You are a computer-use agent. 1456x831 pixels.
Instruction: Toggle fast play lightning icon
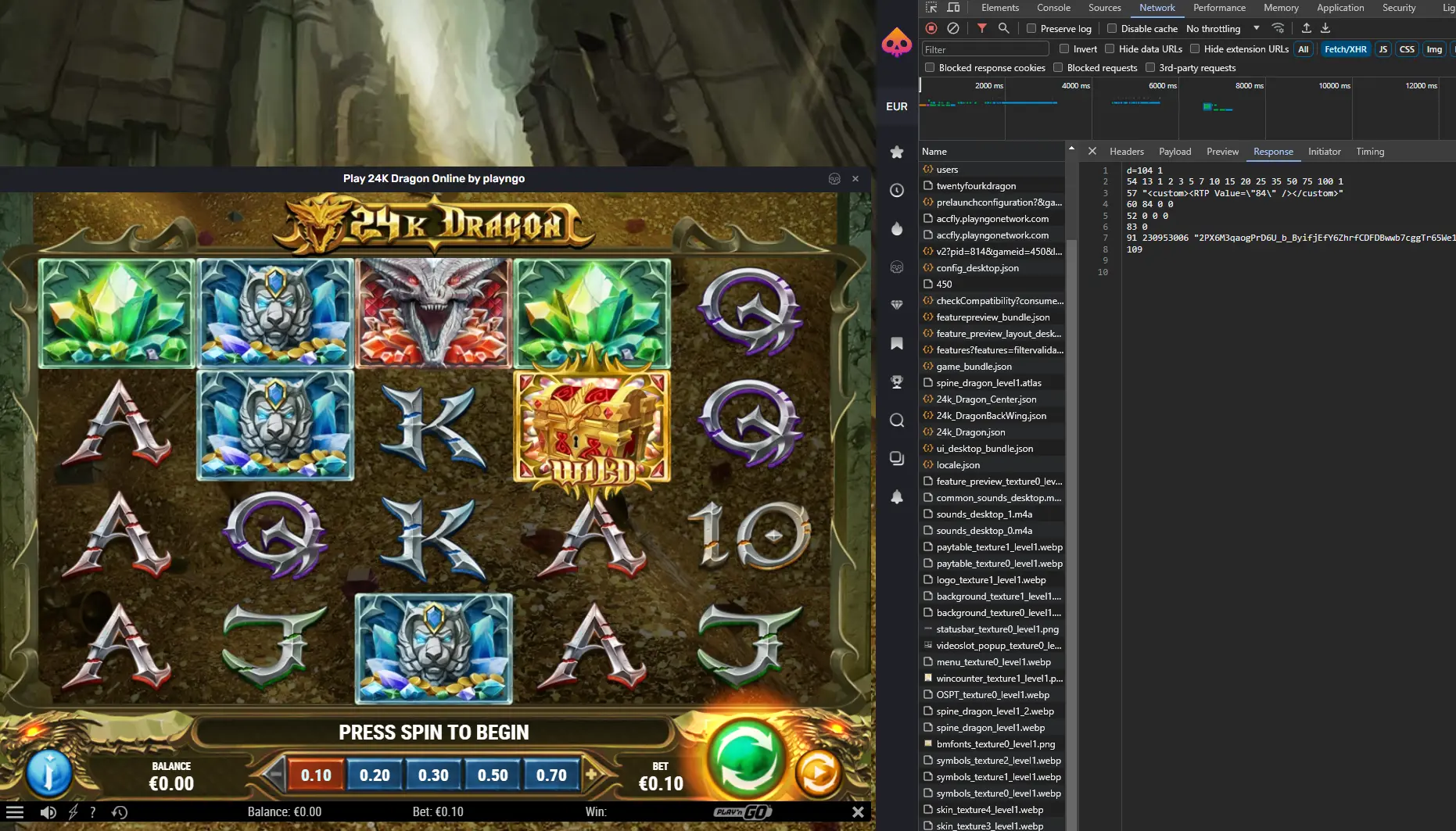(x=74, y=812)
